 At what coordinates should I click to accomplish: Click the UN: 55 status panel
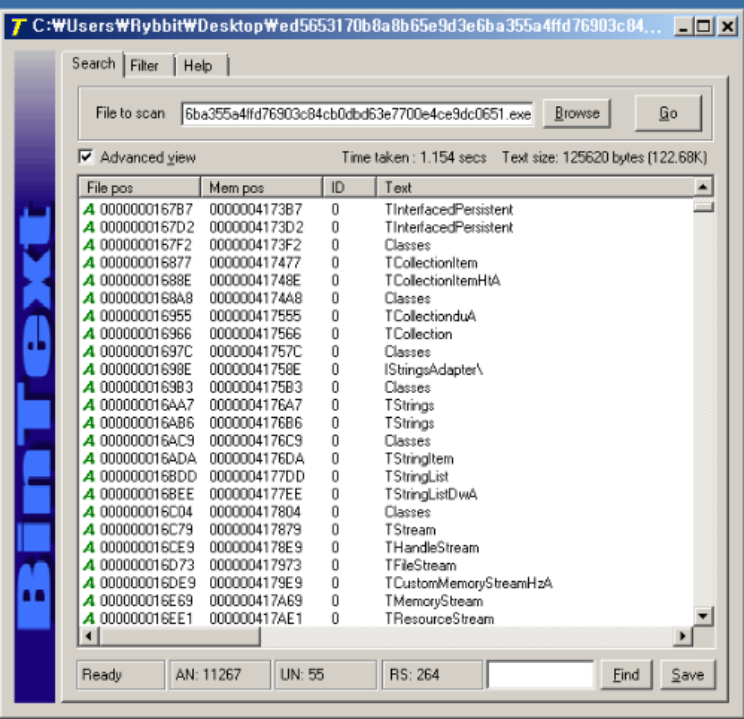pos(326,674)
